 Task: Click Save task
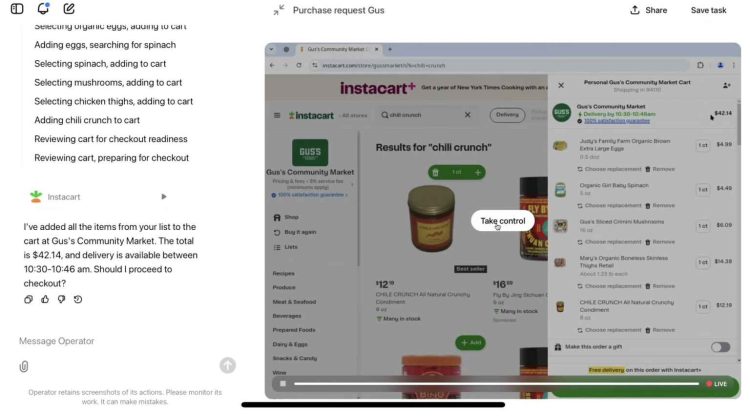tap(708, 10)
